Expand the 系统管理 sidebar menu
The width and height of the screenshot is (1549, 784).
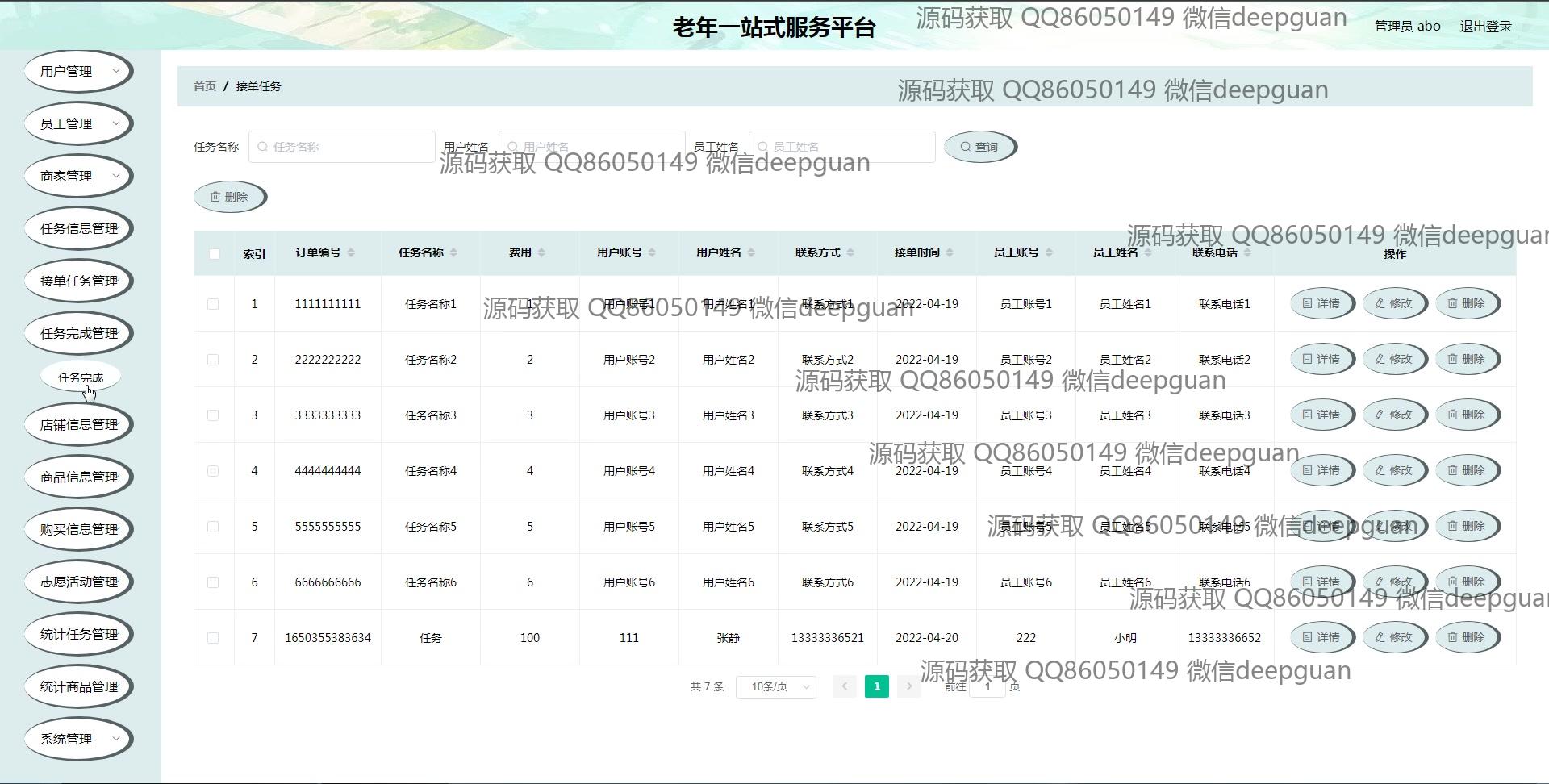click(78, 739)
